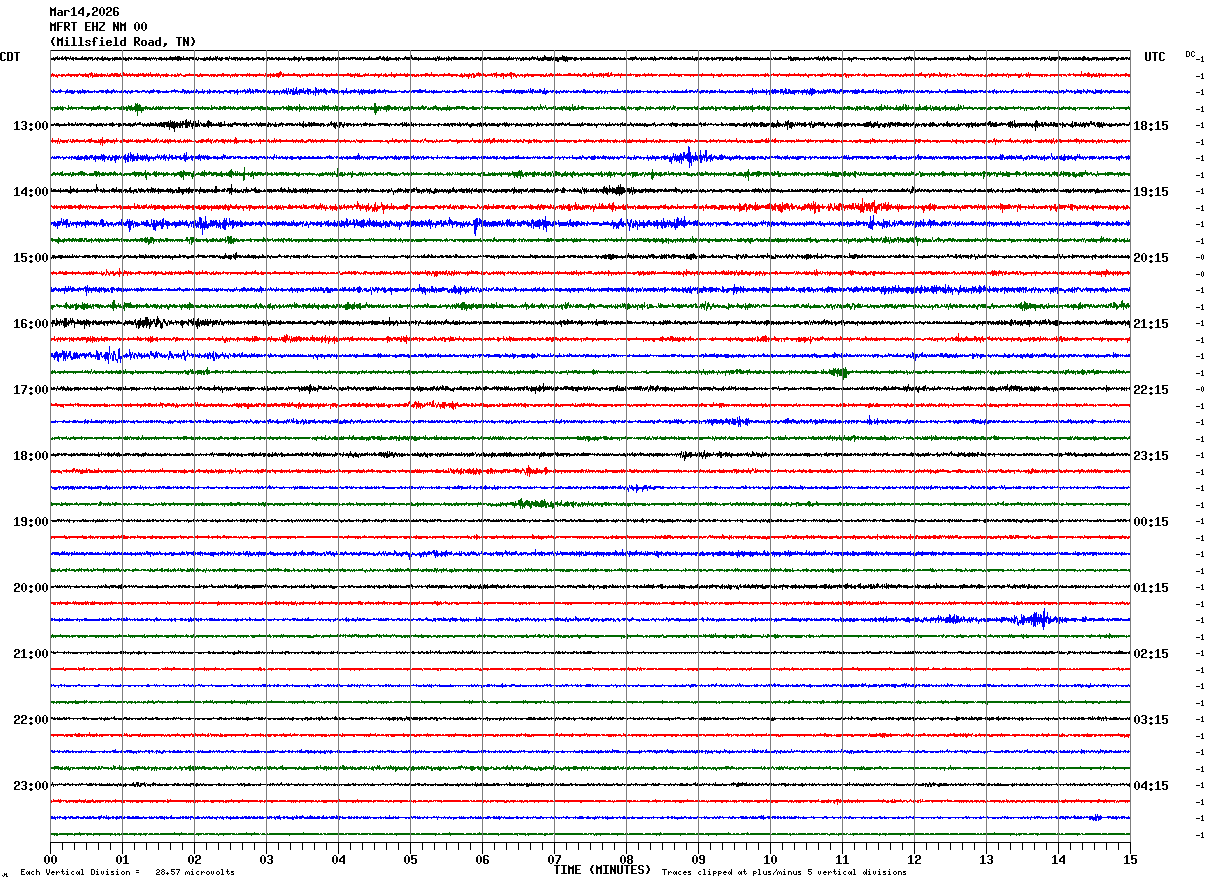This screenshot has width=1210, height=886.
Task: Select the 22:00 CDT time label
Action: 31,720
